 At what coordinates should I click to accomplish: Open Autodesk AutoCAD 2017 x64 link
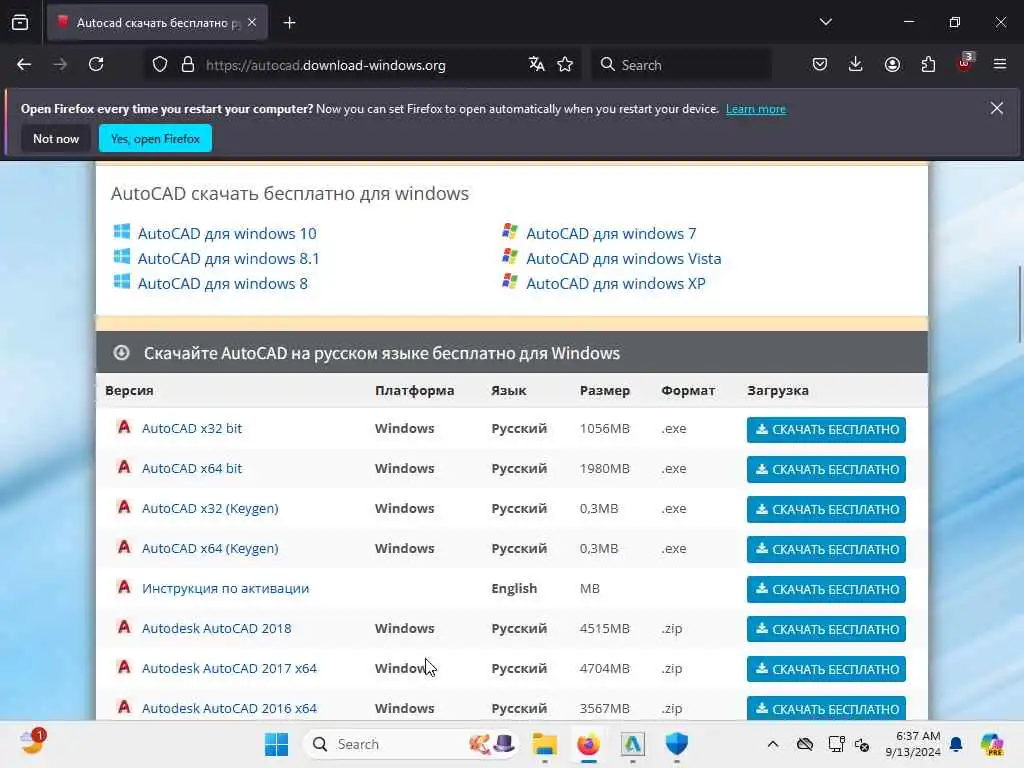pos(229,668)
